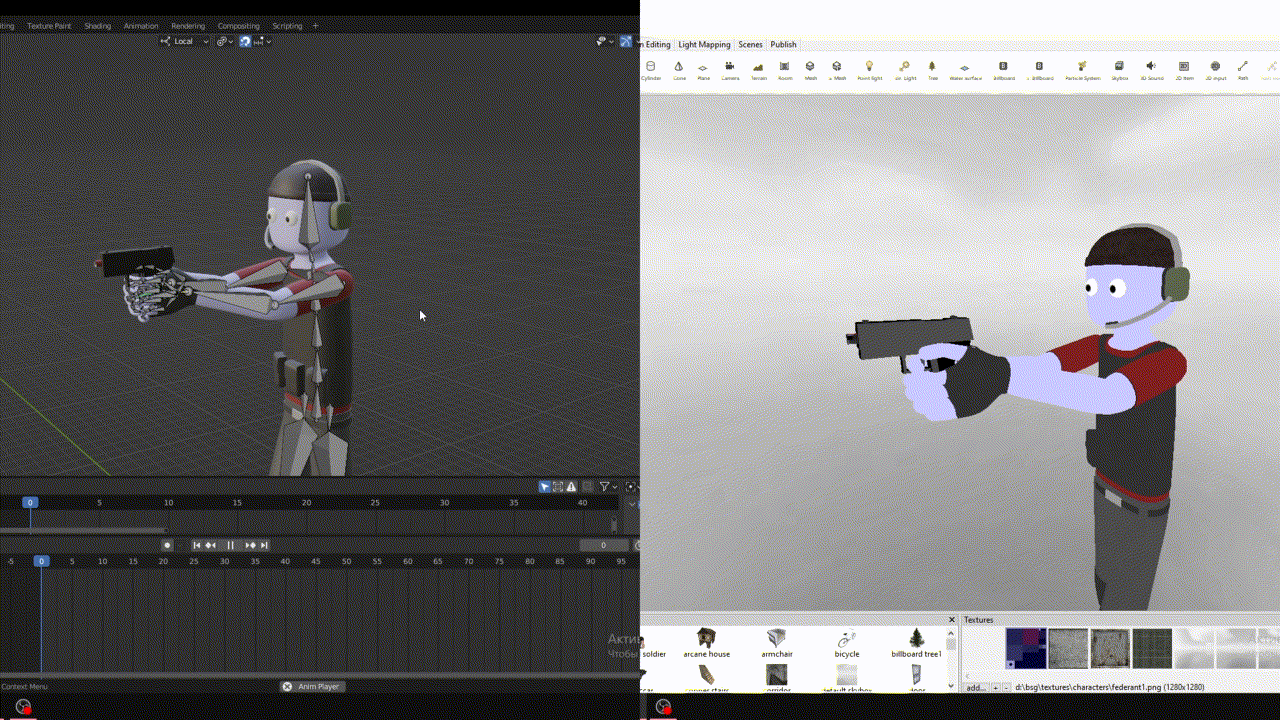1280x720 pixels.
Task: Click the Billboard icon next to Water surface
Action: pos(1003,70)
